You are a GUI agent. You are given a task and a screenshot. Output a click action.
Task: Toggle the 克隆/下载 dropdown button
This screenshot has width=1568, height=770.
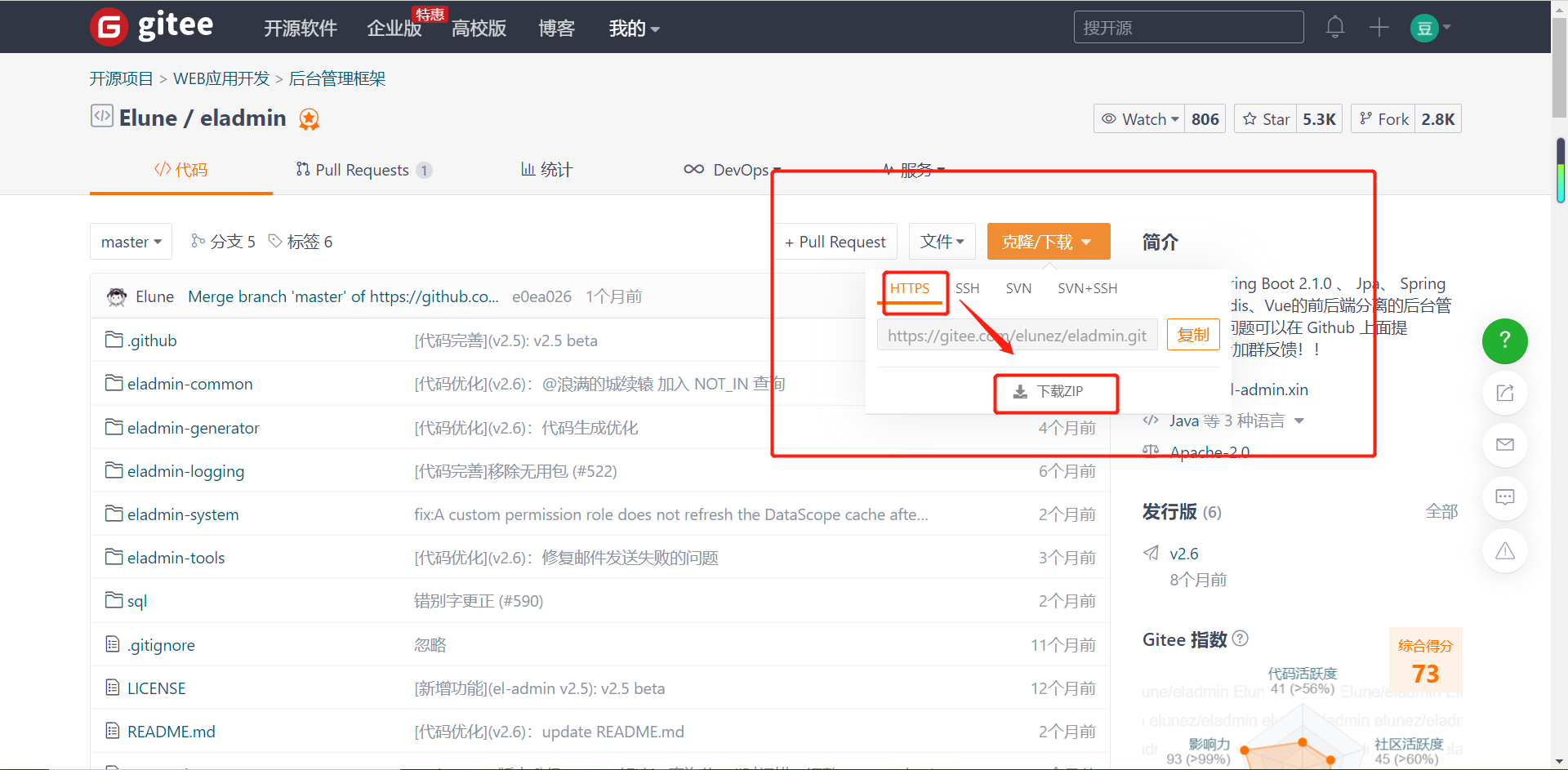point(1049,242)
